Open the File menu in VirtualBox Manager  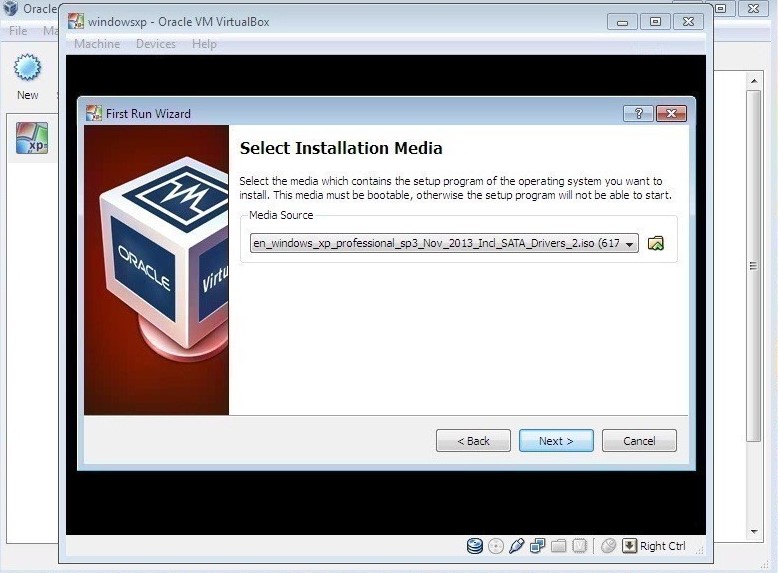(18, 31)
